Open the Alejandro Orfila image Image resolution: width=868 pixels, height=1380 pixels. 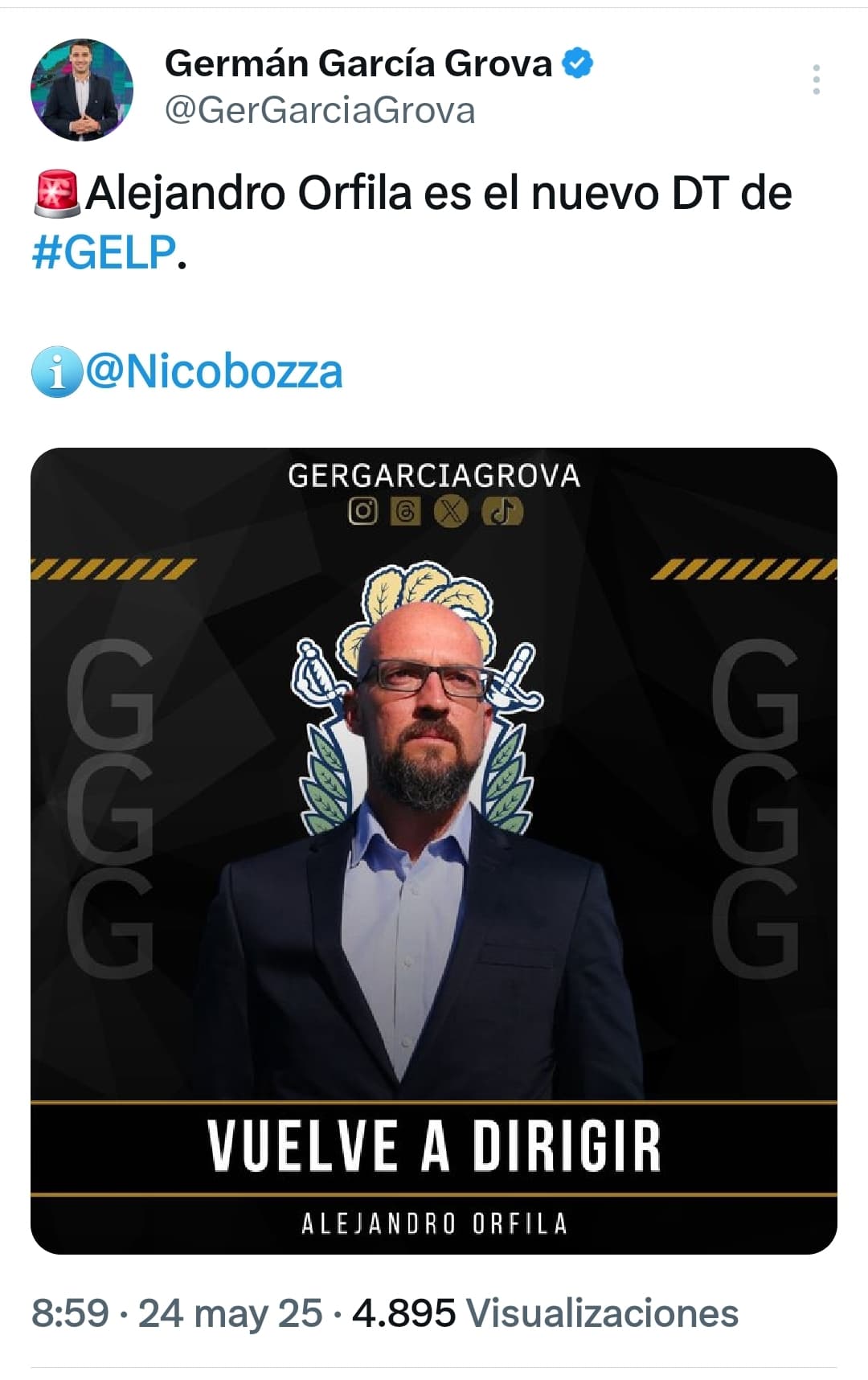(434, 850)
